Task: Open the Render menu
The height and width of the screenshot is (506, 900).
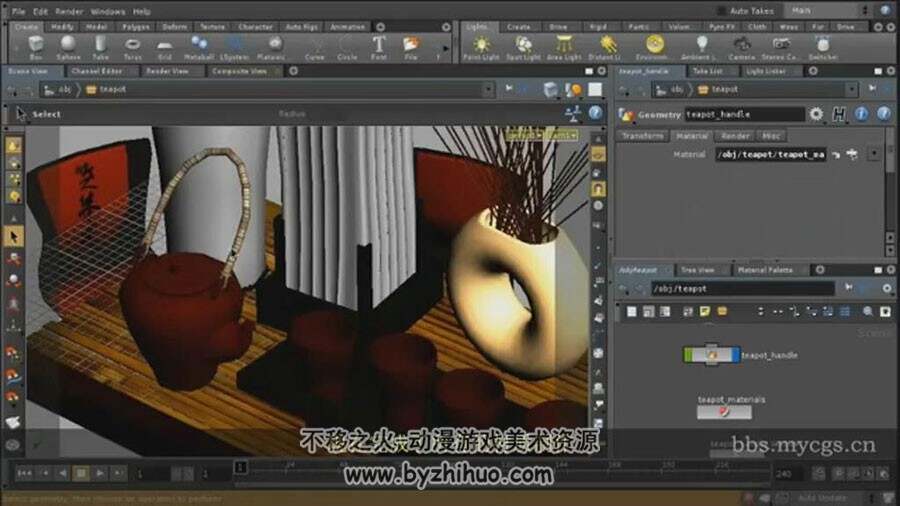Action: [69, 11]
